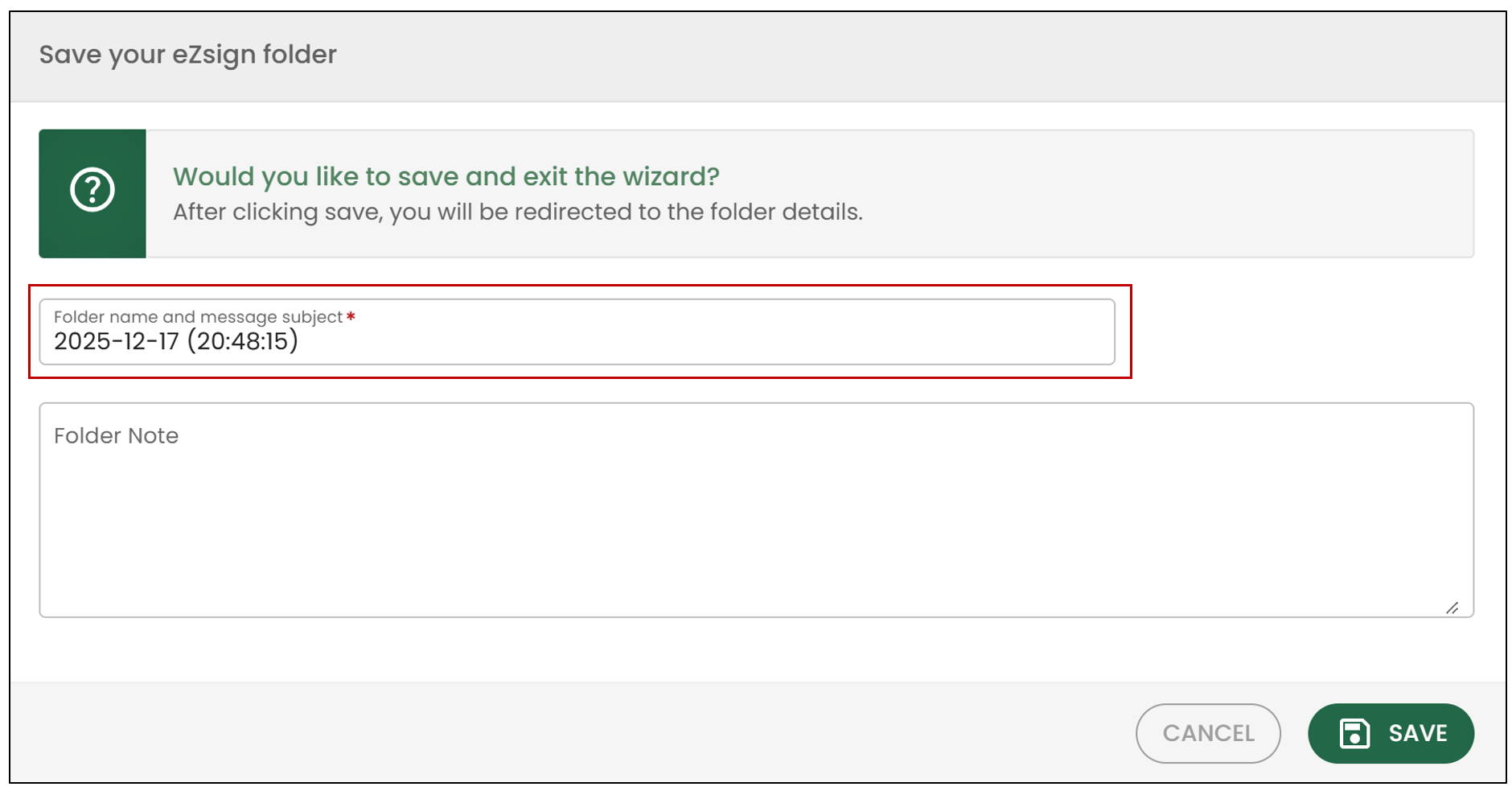This screenshot has height=795, width=1512.
Task: Click the floppy disk save icon
Action: pos(1354,733)
